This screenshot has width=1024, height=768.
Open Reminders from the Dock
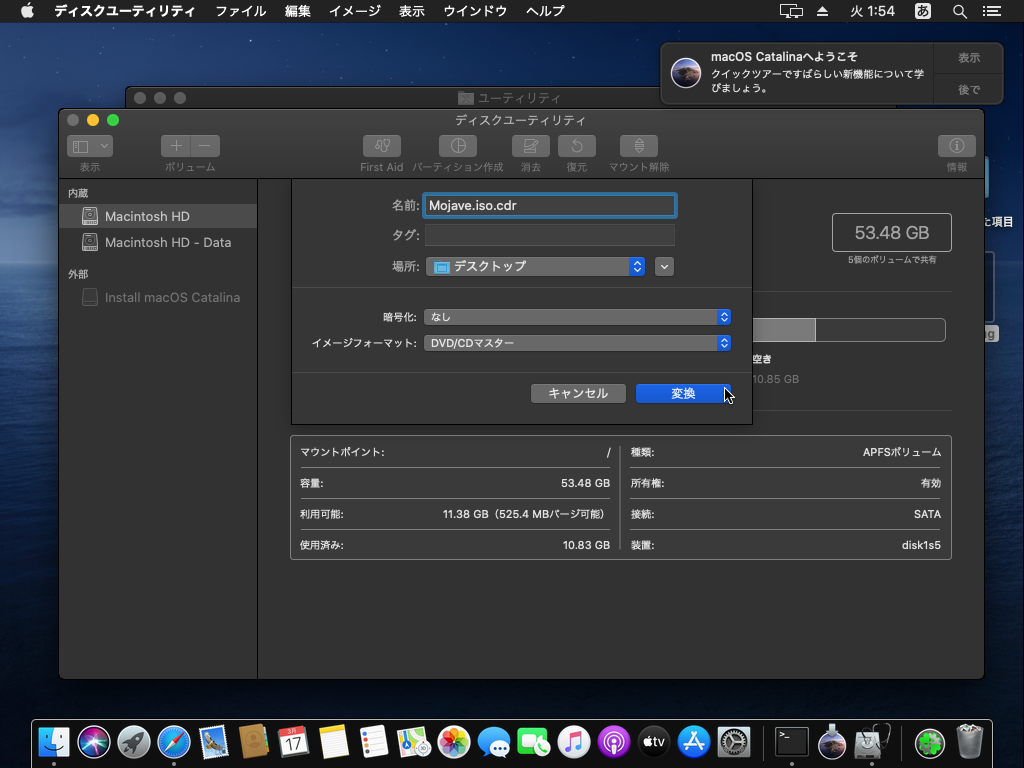click(374, 742)
